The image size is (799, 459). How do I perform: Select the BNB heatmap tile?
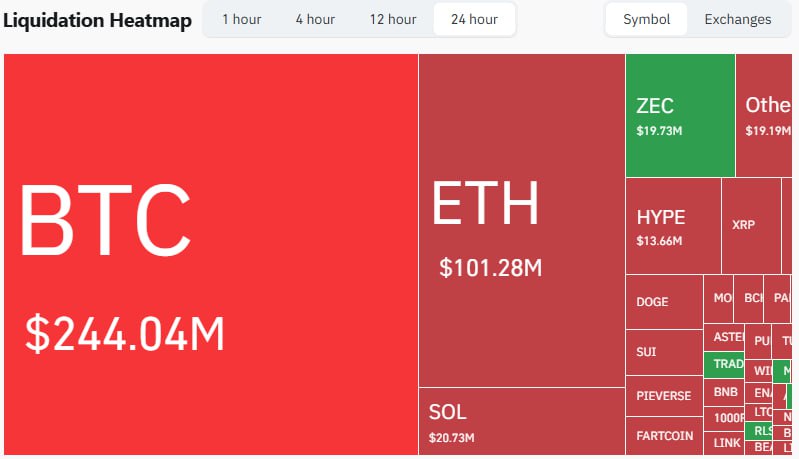[726, 391]
